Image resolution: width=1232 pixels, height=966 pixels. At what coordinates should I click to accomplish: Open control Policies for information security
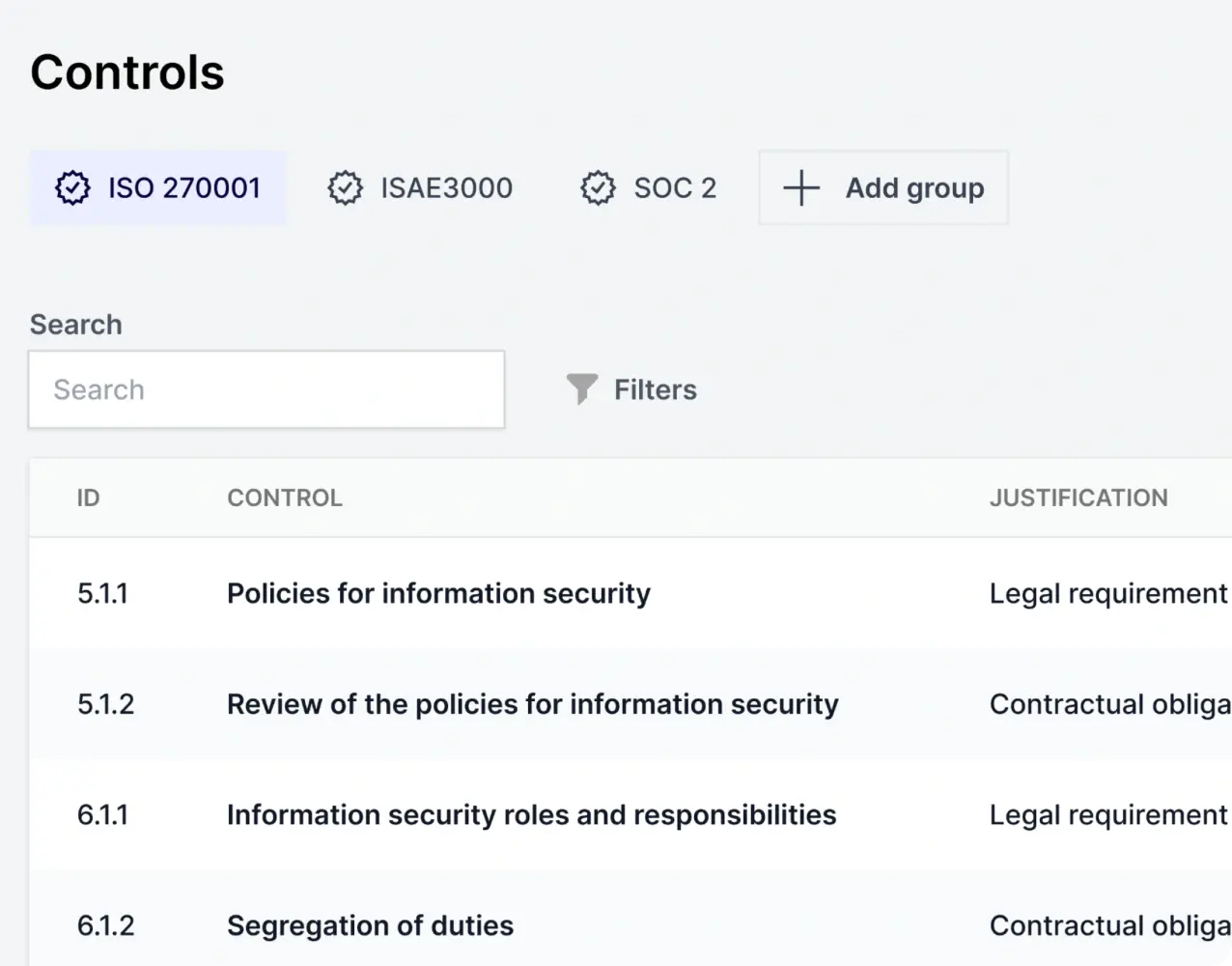(438, 593)
